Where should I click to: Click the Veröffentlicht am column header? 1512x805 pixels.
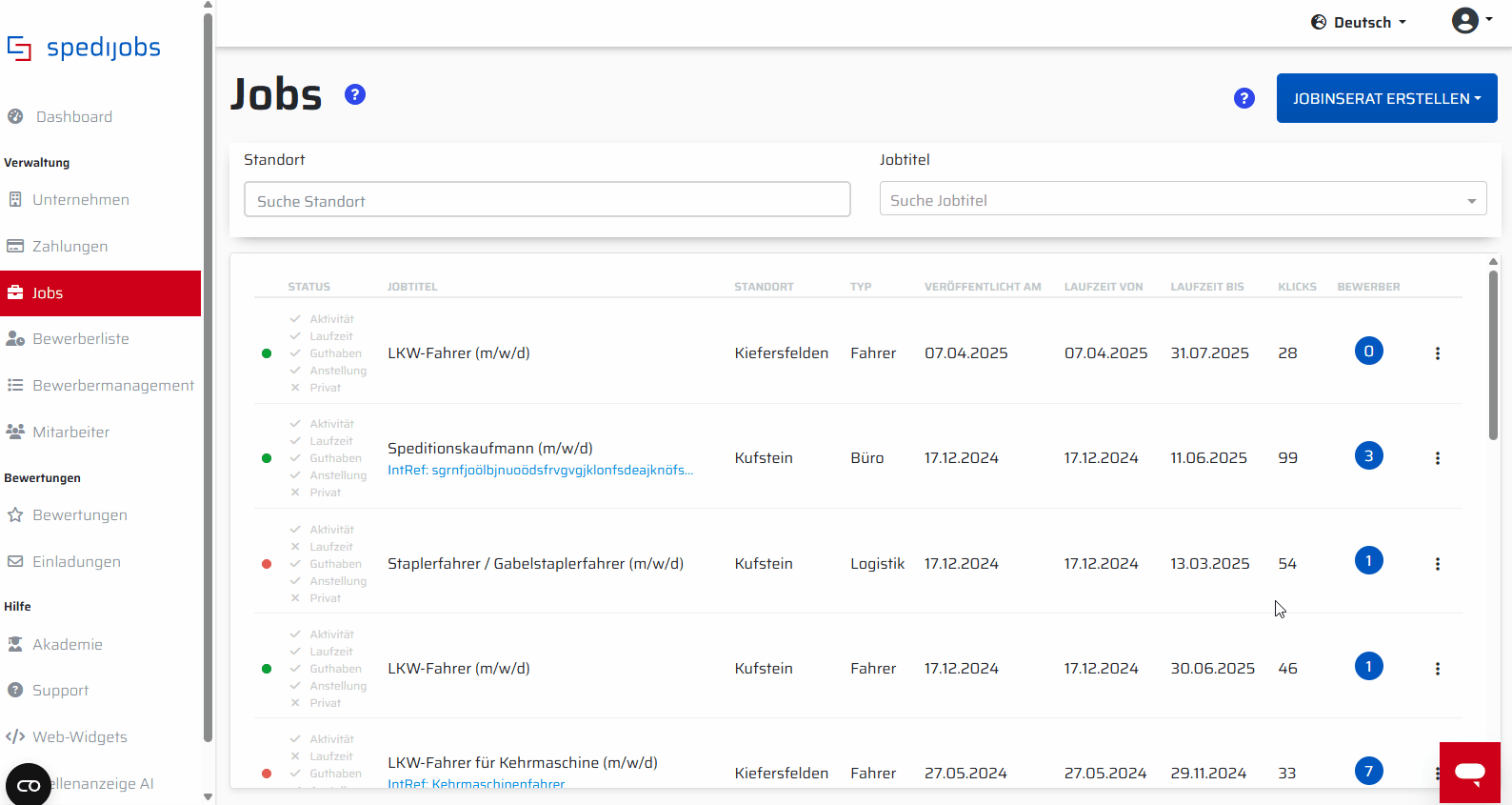coord(983,287)
